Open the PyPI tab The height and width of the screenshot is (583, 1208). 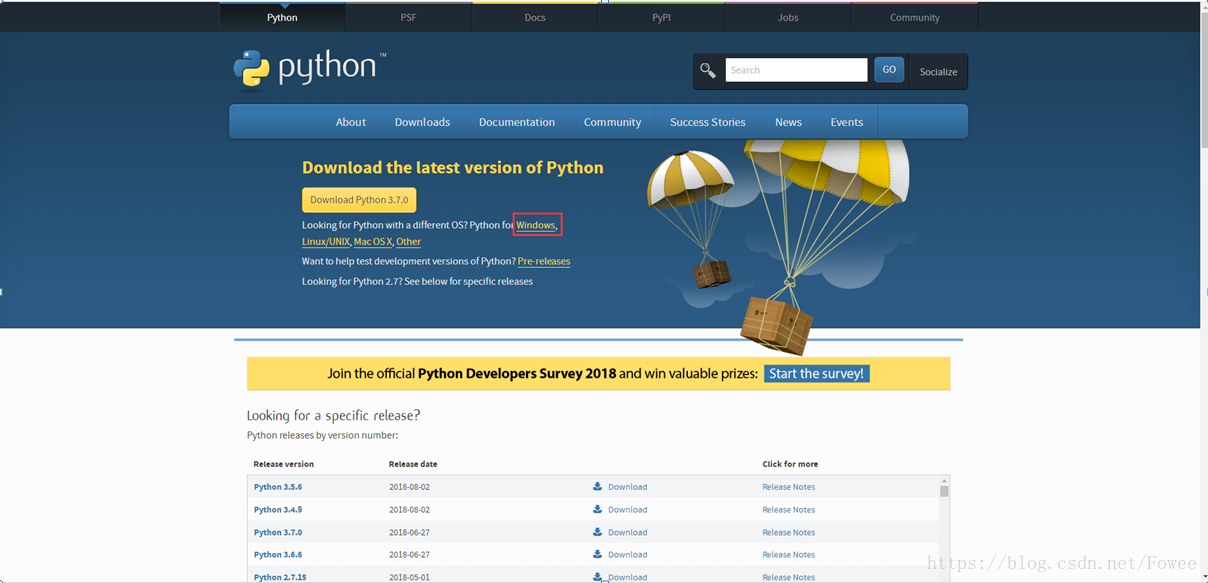click(x=661, y=17)
